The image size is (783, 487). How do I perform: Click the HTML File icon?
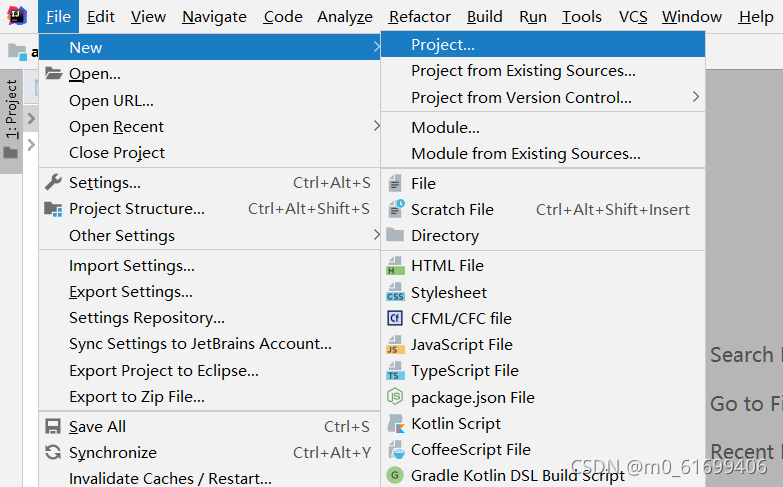(395, 266)
